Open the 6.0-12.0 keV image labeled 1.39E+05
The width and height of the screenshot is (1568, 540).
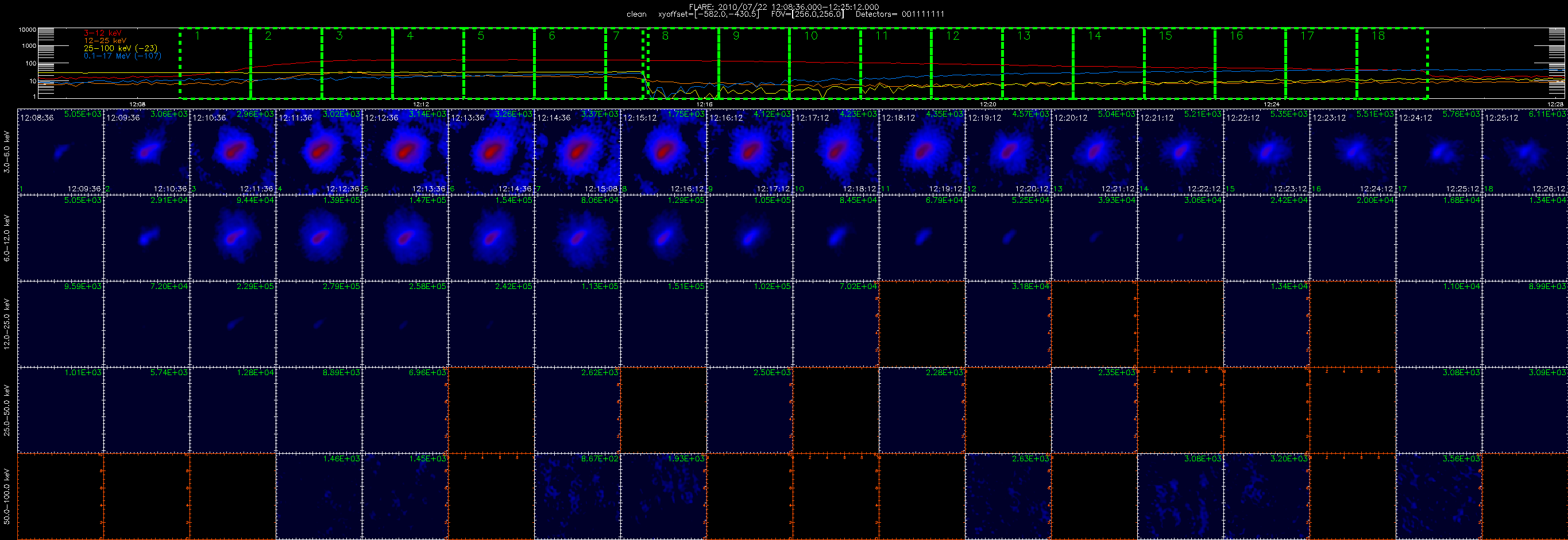(x=319, y=238)
